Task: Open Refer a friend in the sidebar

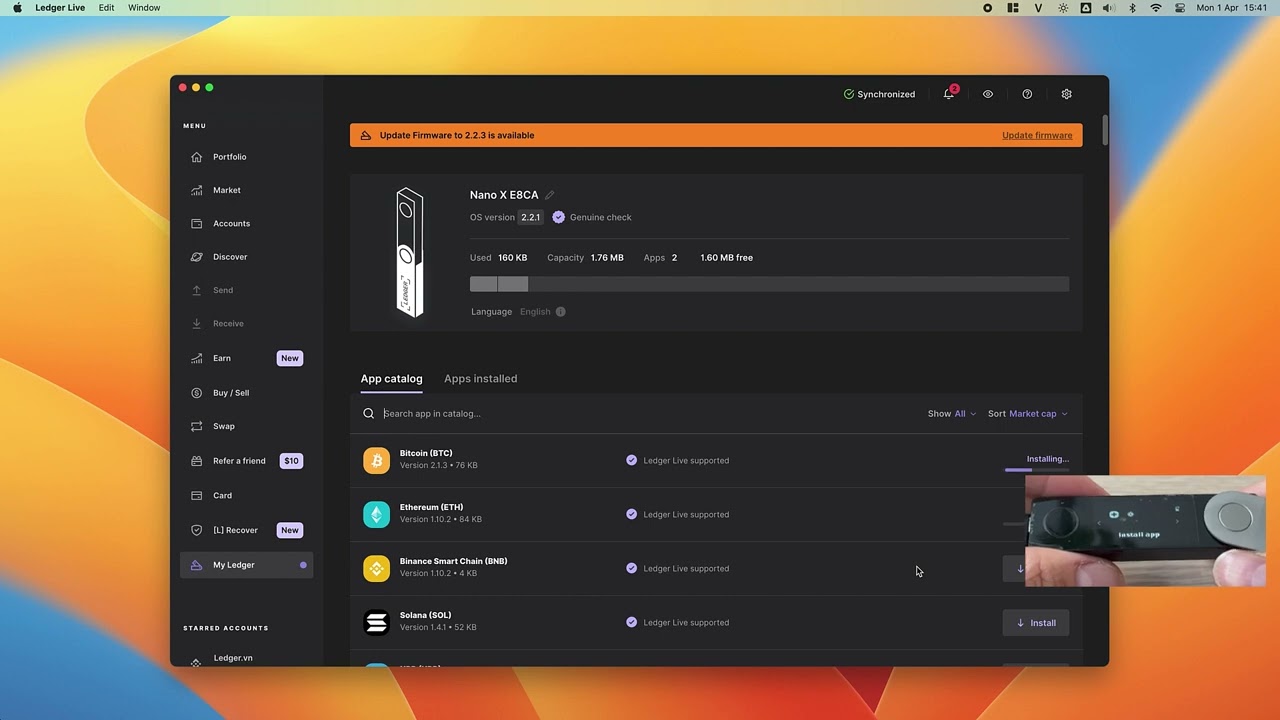Action: click(x=246, y=461)
